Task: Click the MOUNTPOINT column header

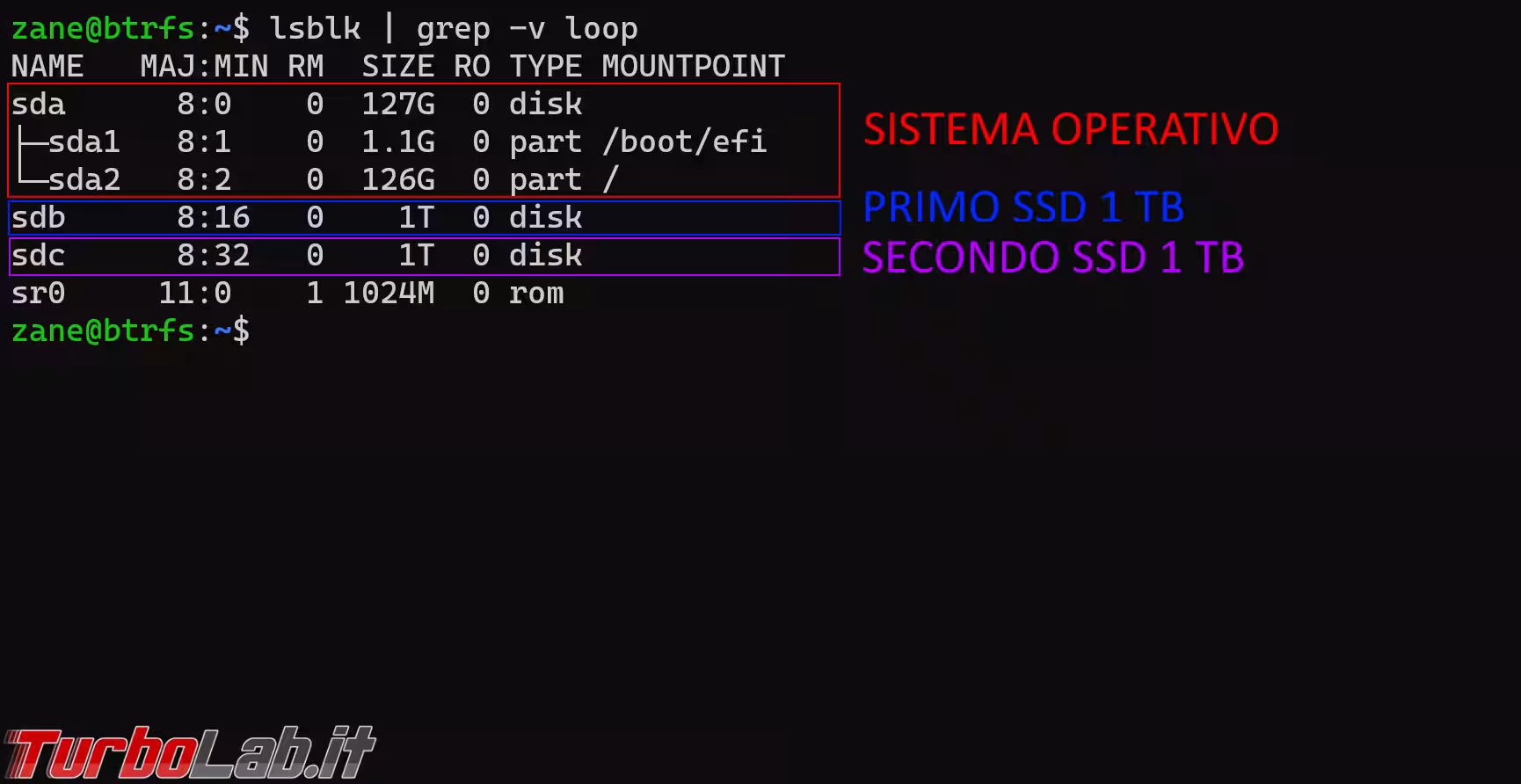Action: tap(693, 67)
